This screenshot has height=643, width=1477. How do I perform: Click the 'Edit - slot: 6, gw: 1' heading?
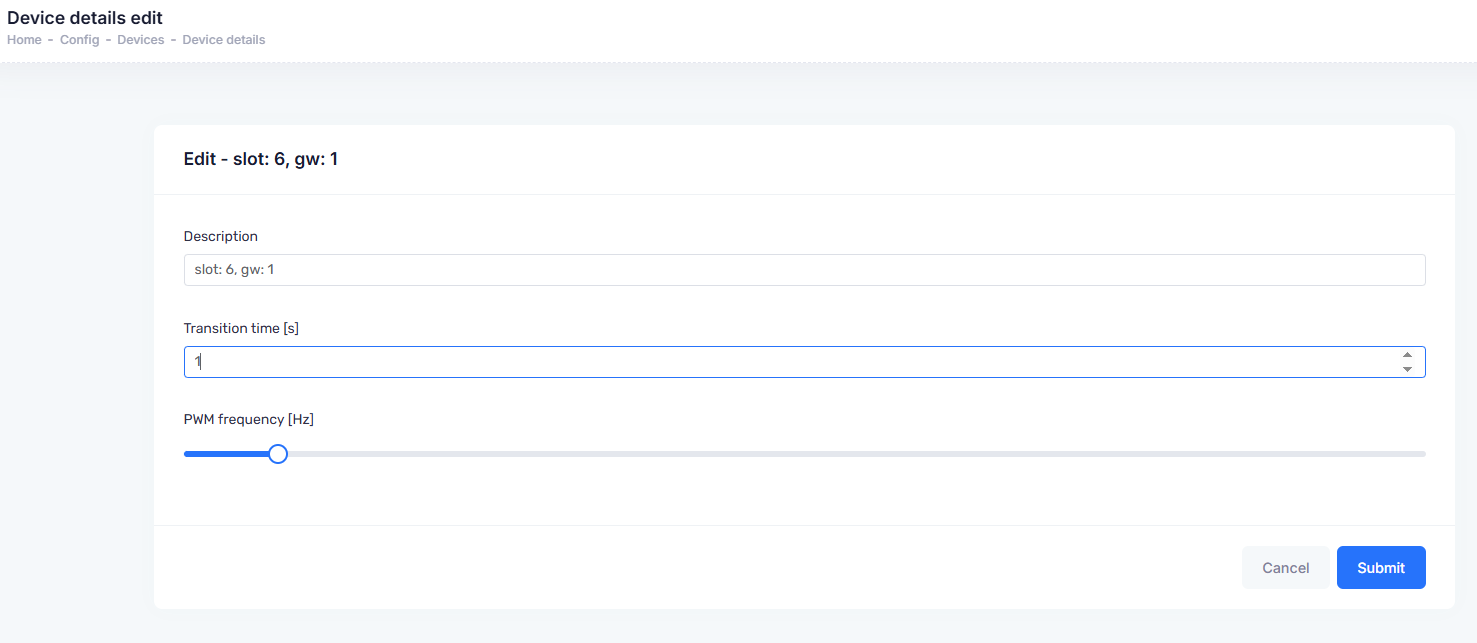[x=261, y=159]
